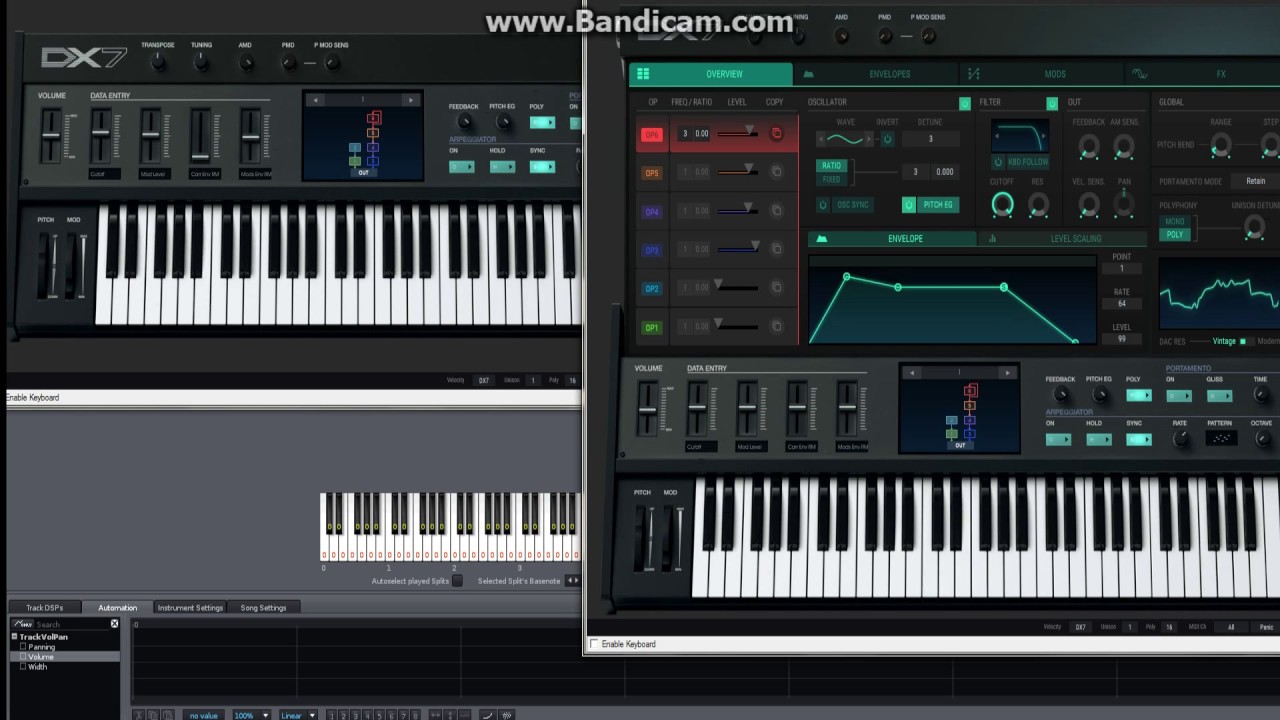Image resolution: width=1280 pixels, height=720 pixels.
Task: Click the waveform curve icon beside Search
Action: 23,624
